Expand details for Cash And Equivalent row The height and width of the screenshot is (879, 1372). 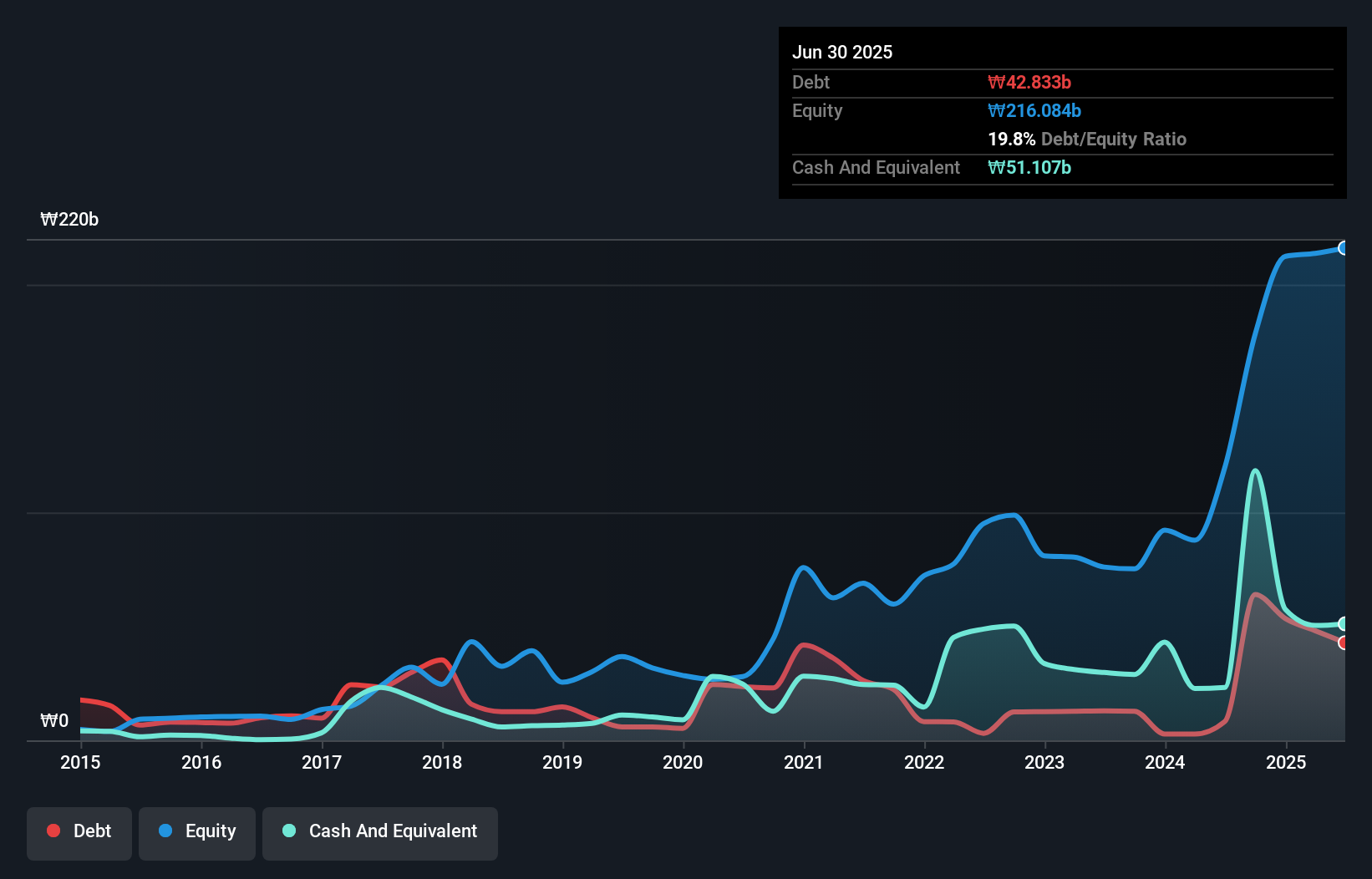876,167
